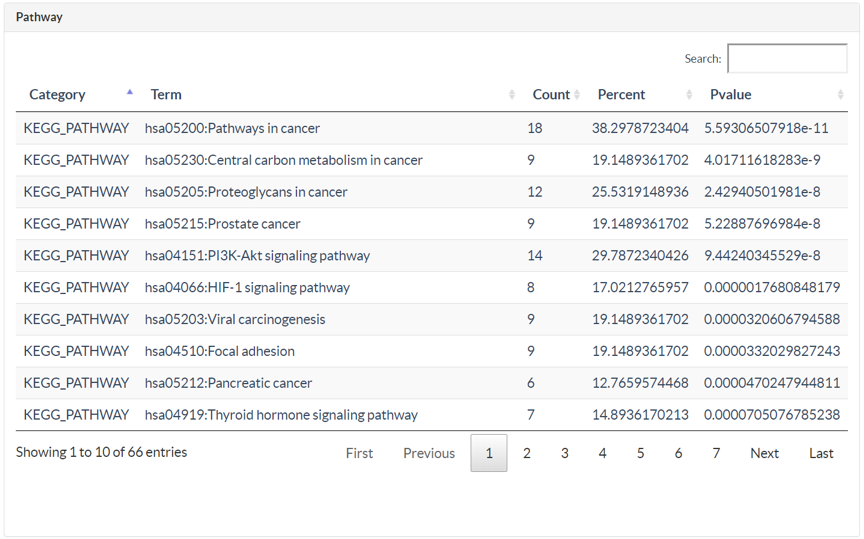Open page 4 of the table
The image size is (864, 539).
coord(602,453)
